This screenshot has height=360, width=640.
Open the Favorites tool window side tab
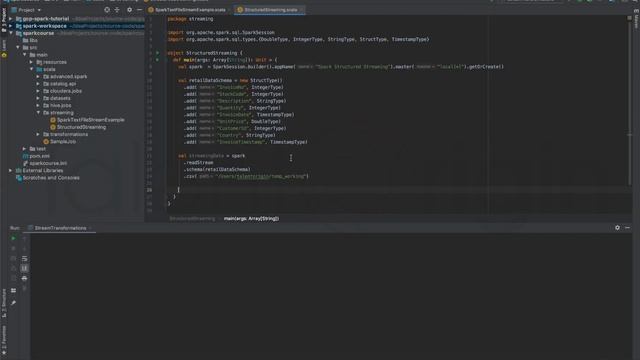point(4,340)
